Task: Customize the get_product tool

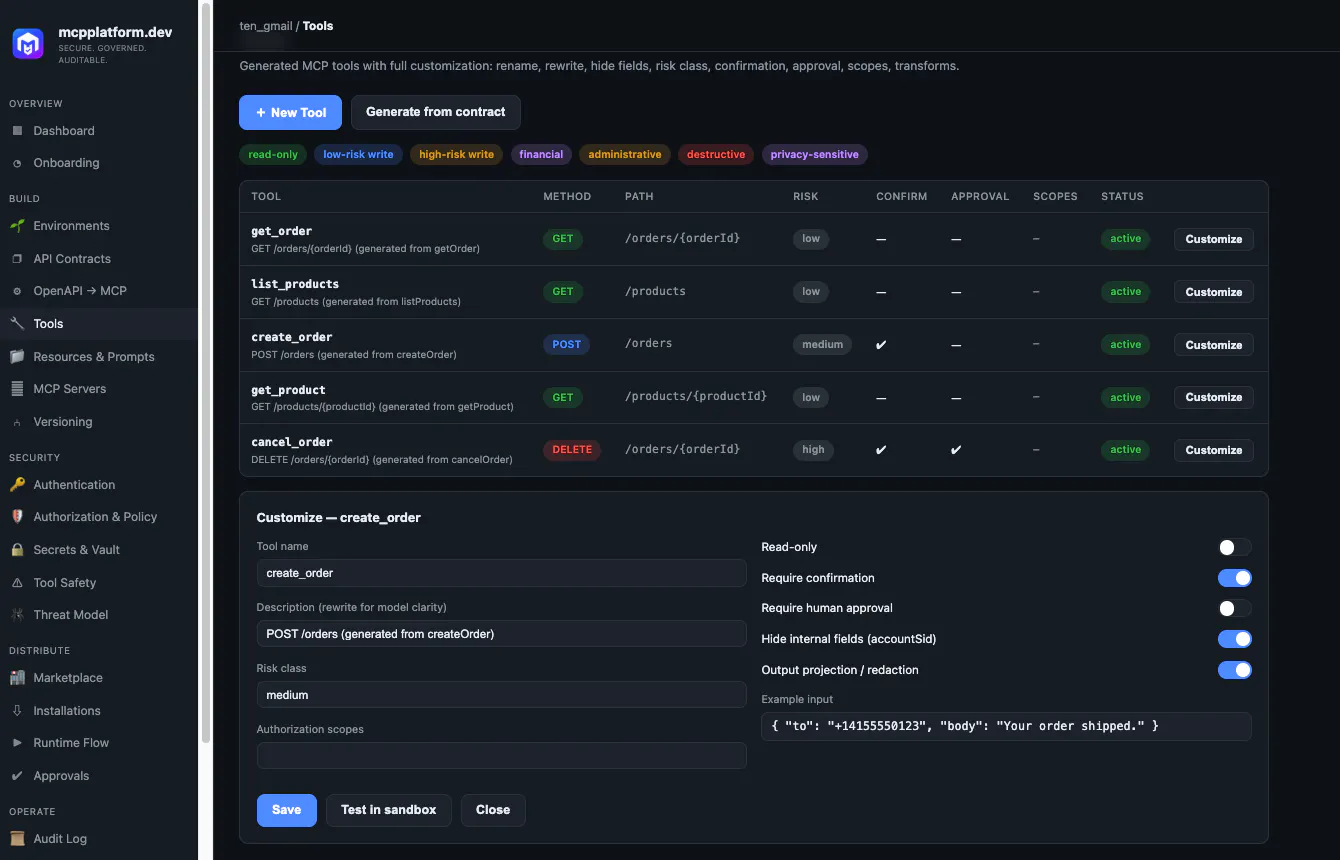Action: (1213, 397)
